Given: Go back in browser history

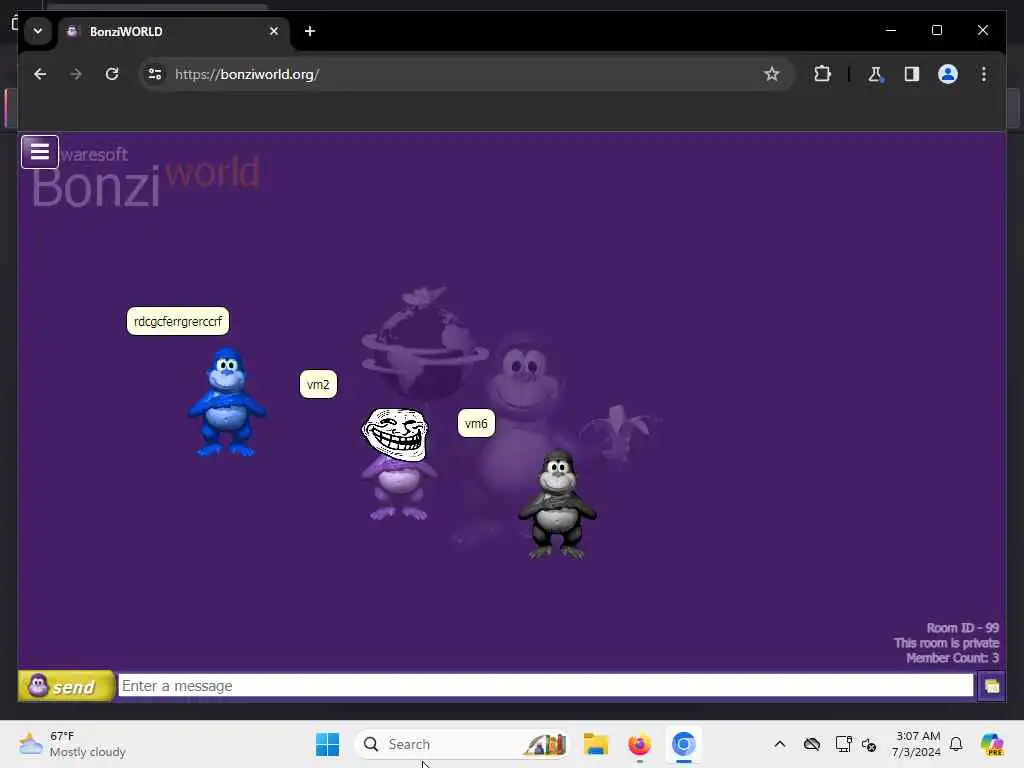Looking at the screenshot, I should click(x=40, y=74).
